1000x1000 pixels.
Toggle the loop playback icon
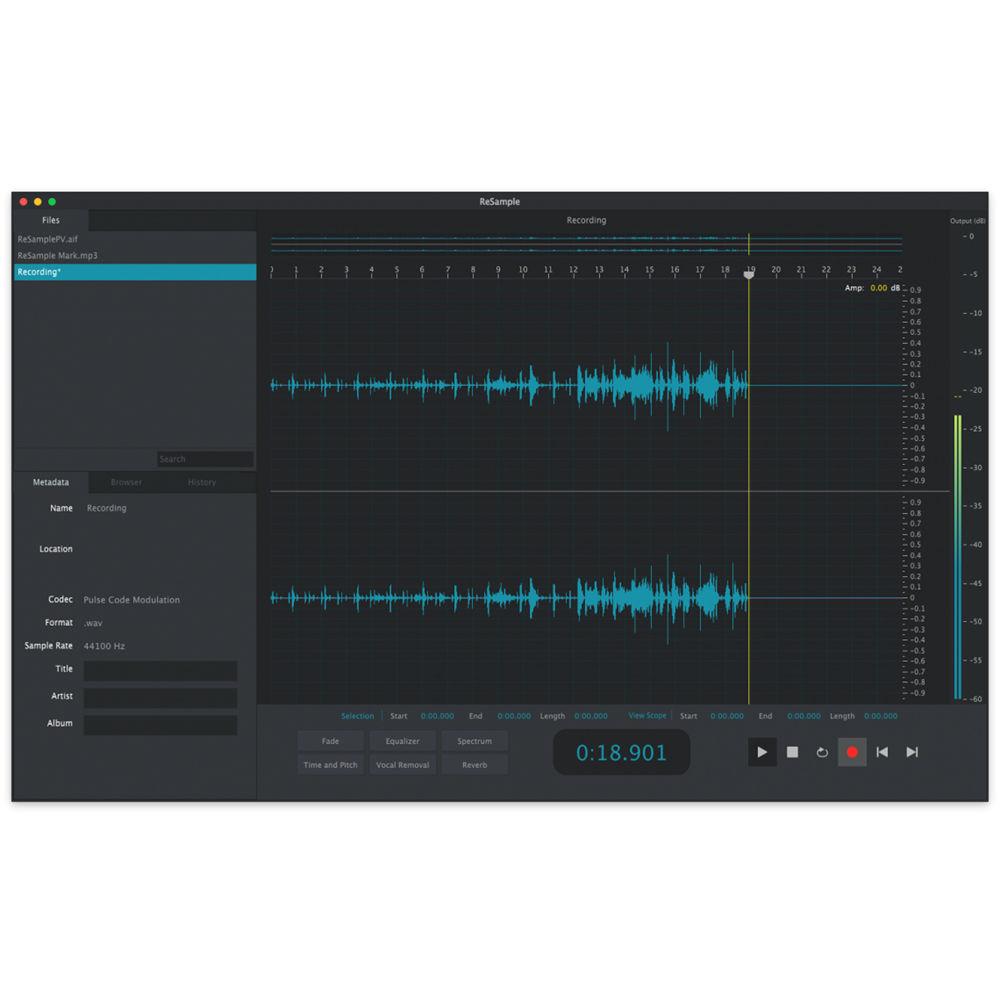822,752
